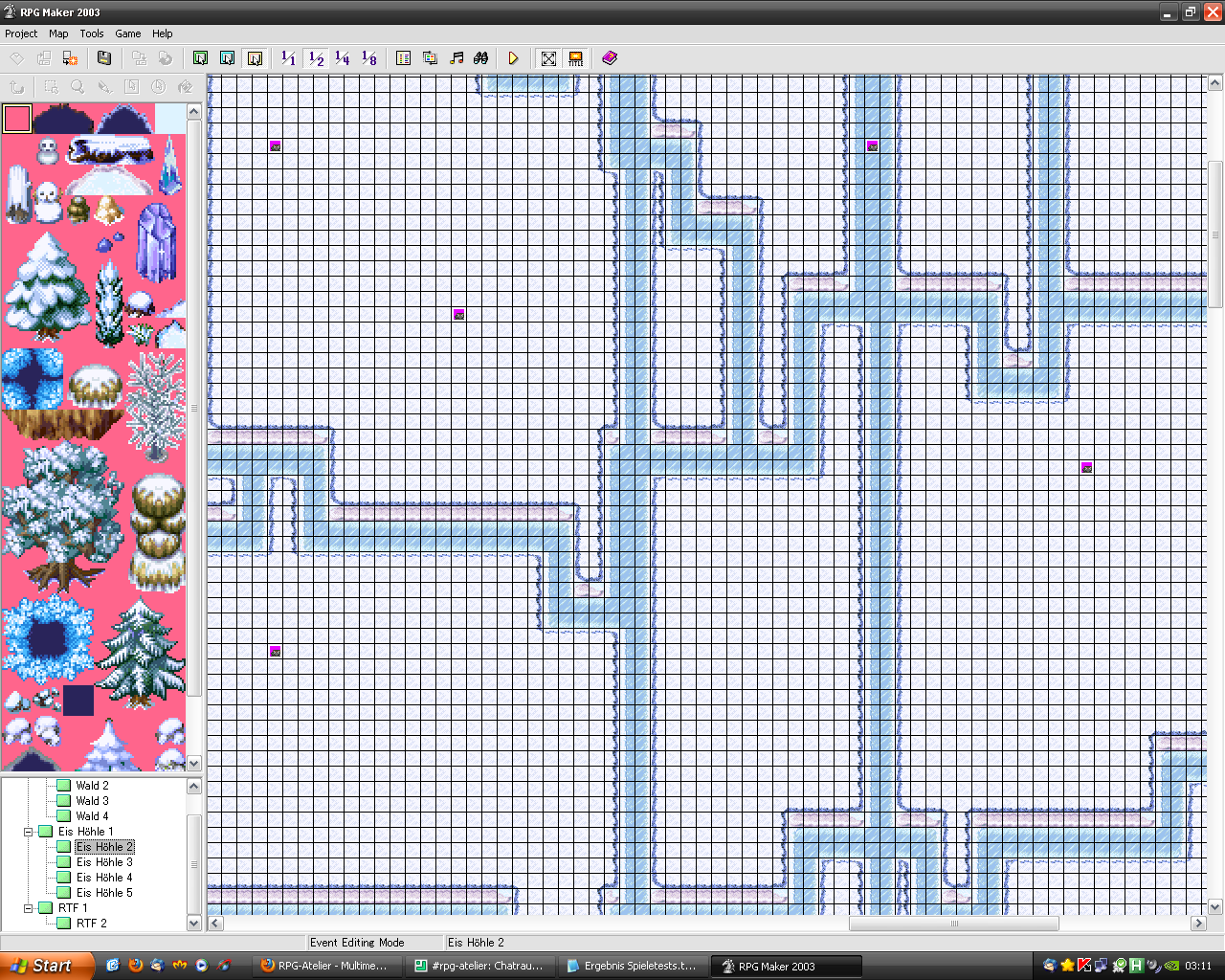Open the Database icon
Viewport: 1225px width, 980px height.
coord(403,58)
